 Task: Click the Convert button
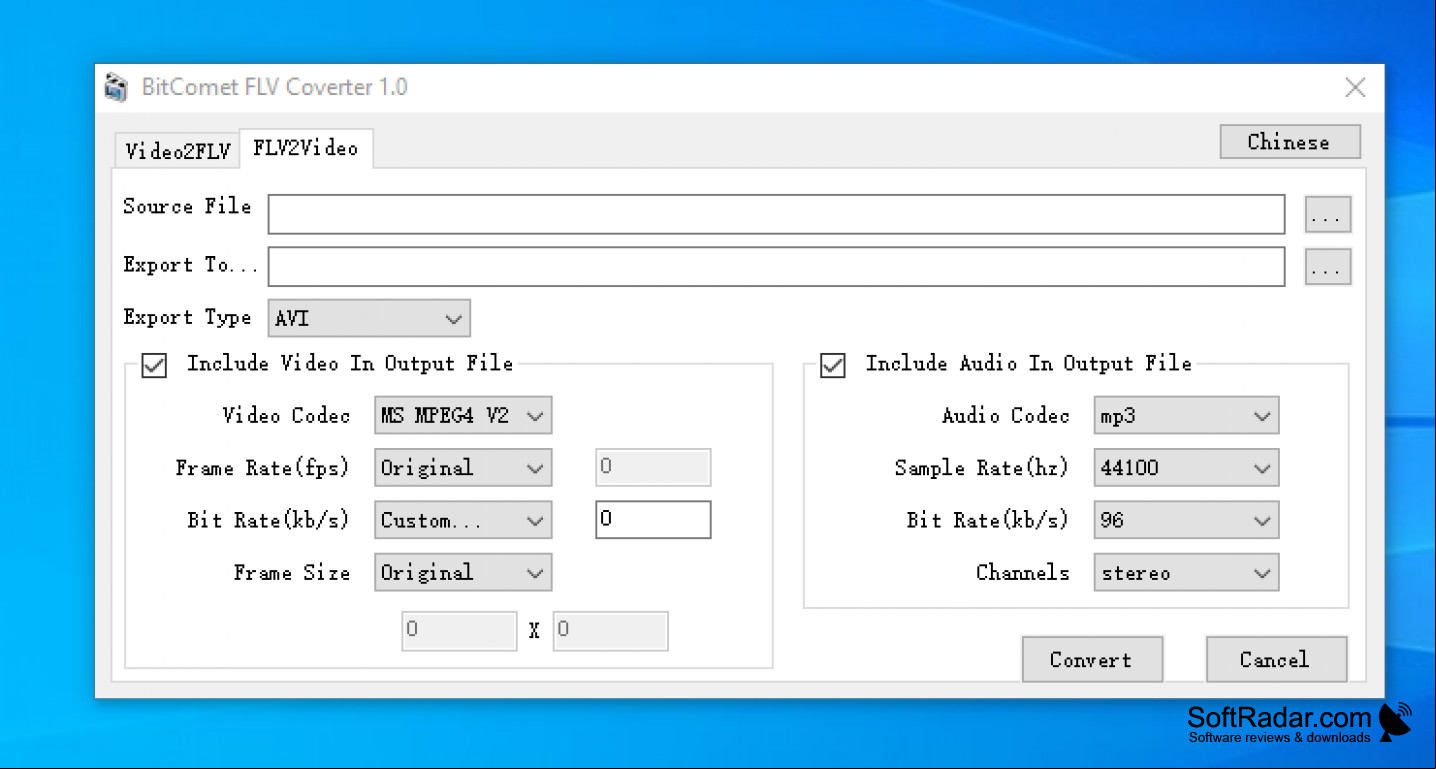tap(1092, 659)
